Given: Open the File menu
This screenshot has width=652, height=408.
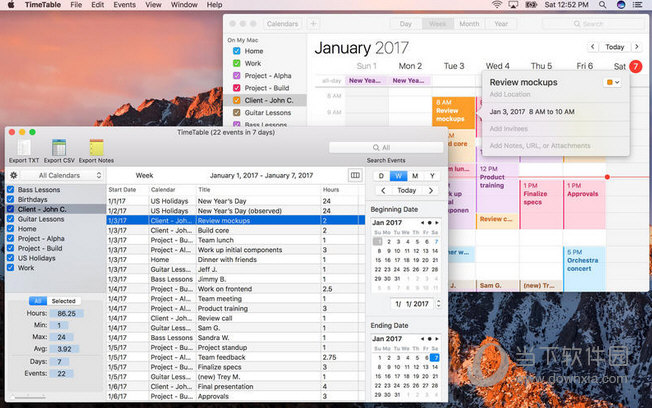Looking at the screenshot, I should click(76, 5).
